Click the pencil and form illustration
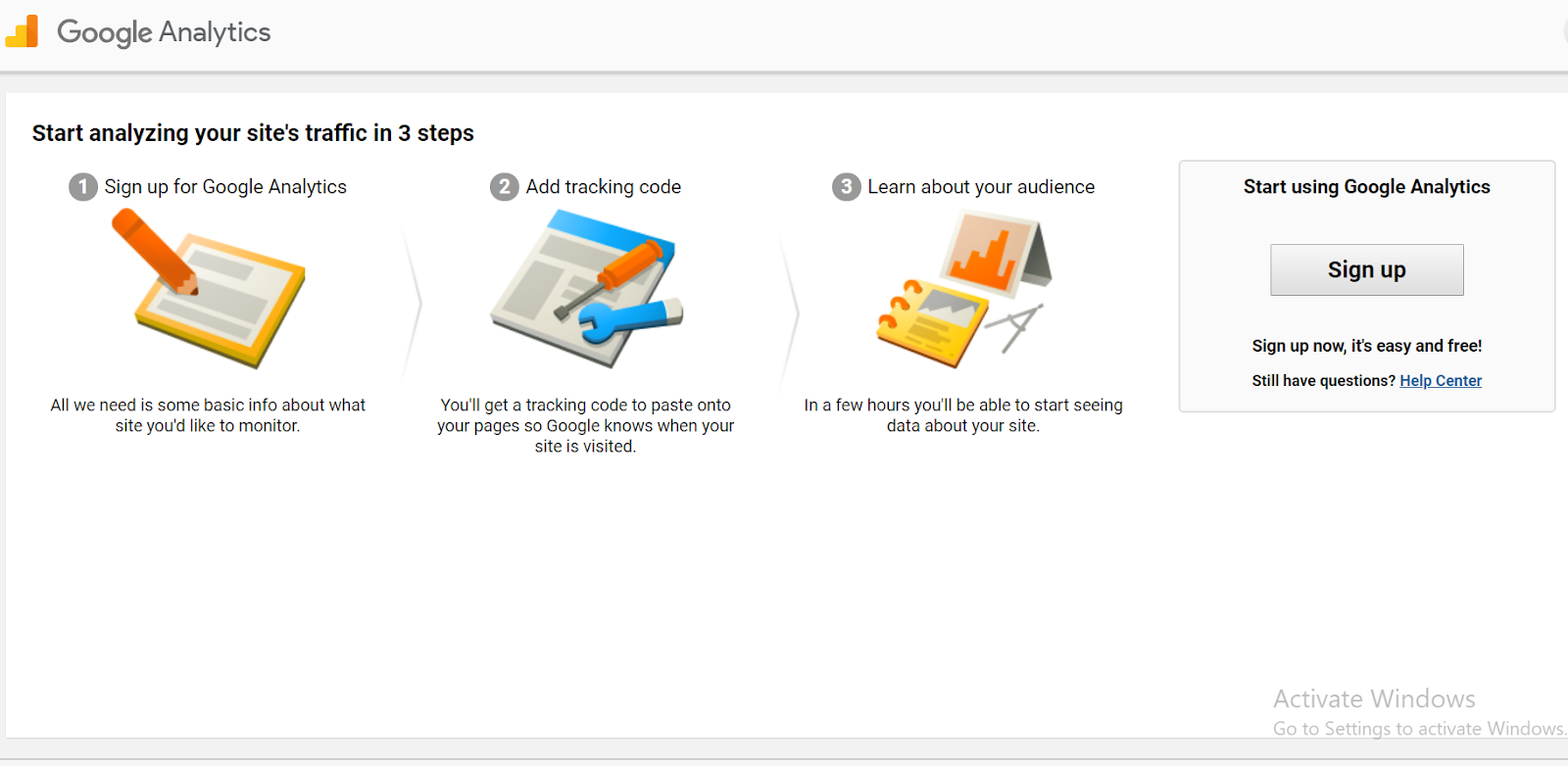The image size is (1568, 766). pyautogui.click(x=209, y=287)
